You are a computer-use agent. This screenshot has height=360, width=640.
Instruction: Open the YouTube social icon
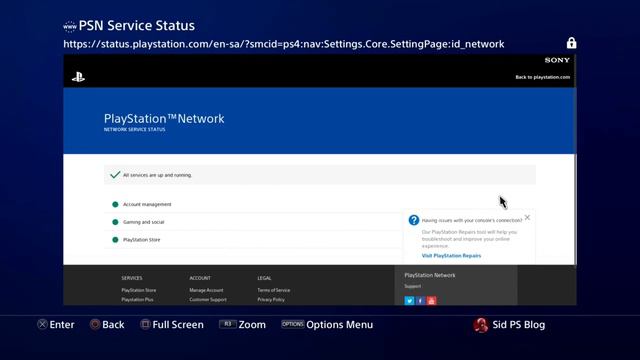coord(431,301)
